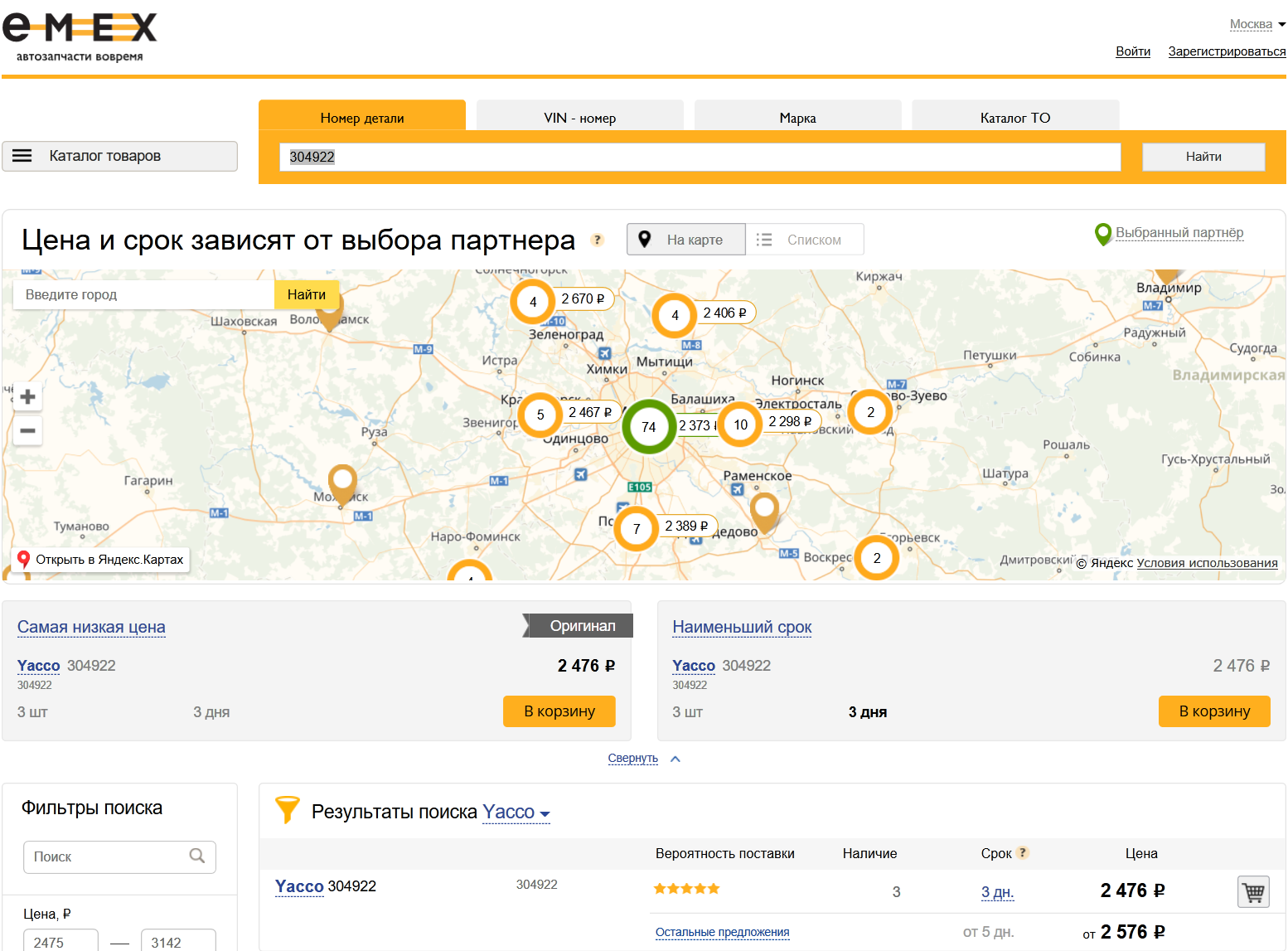This screenshot has width=1288, height=951.
Task: Click the question mark next to partner heading
Action: pyautogui.click(x=597, y=240)
